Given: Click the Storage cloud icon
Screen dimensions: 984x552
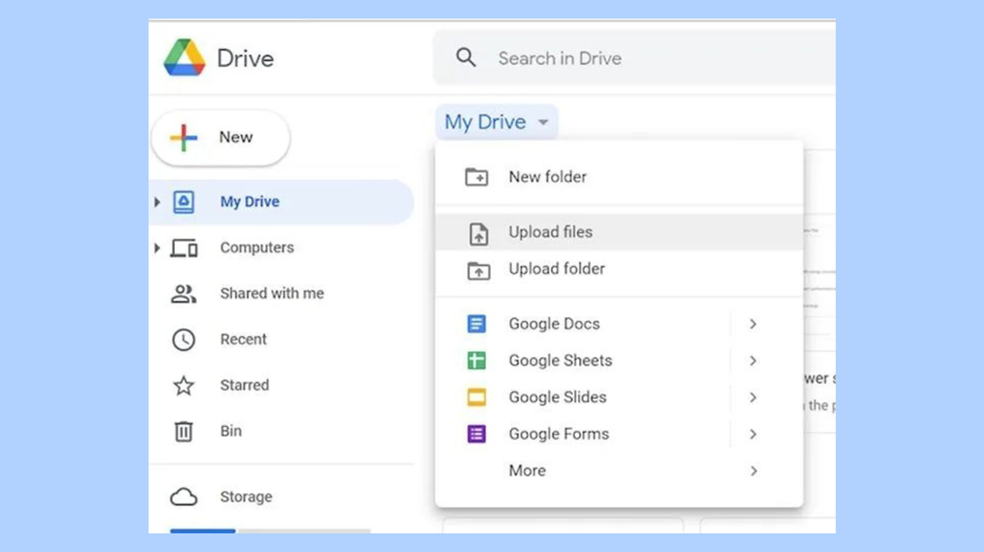Looking at the screenshot, I should (183, 497).
